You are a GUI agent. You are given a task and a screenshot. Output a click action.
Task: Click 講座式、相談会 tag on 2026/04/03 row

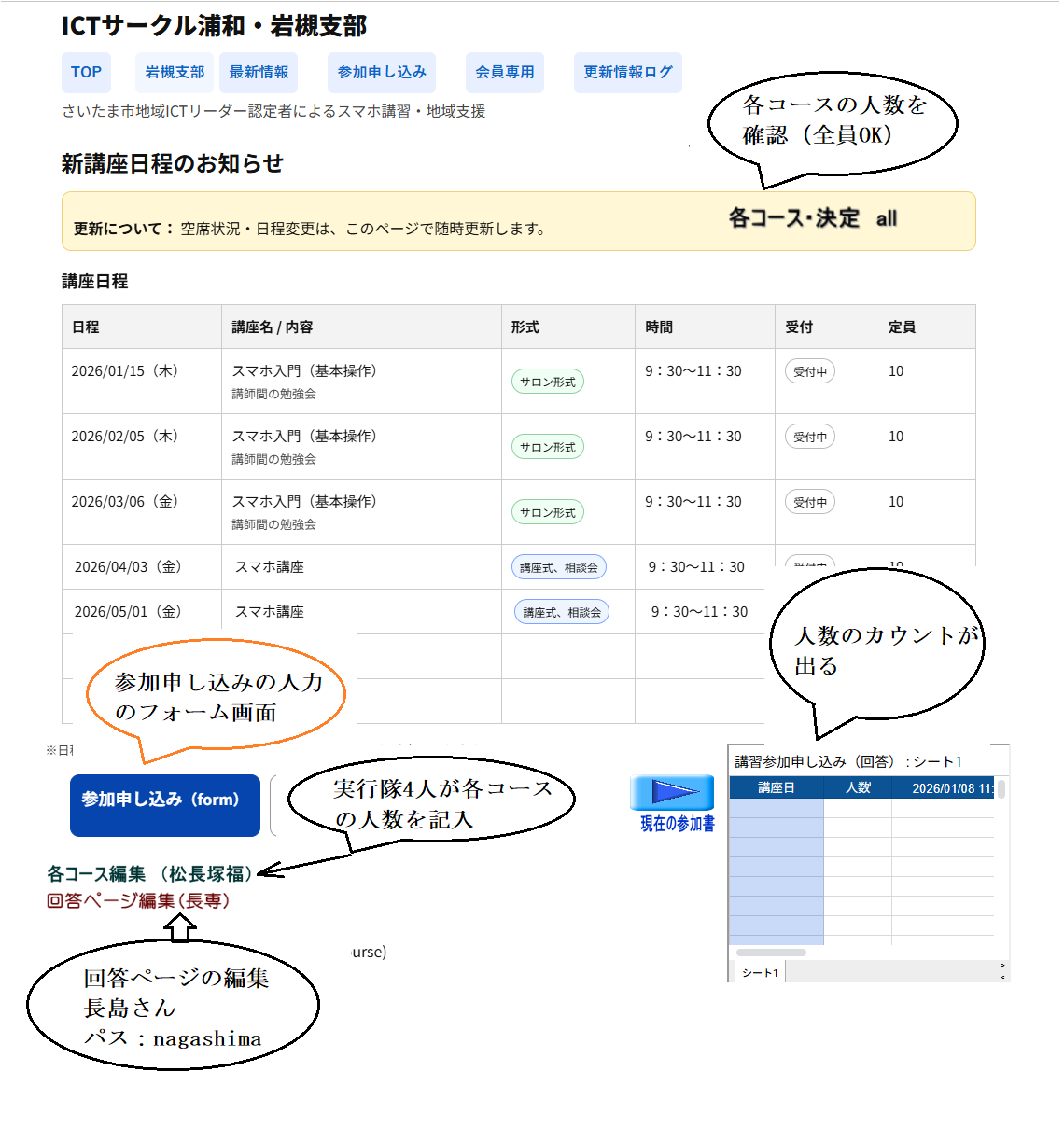click(558, 567)
